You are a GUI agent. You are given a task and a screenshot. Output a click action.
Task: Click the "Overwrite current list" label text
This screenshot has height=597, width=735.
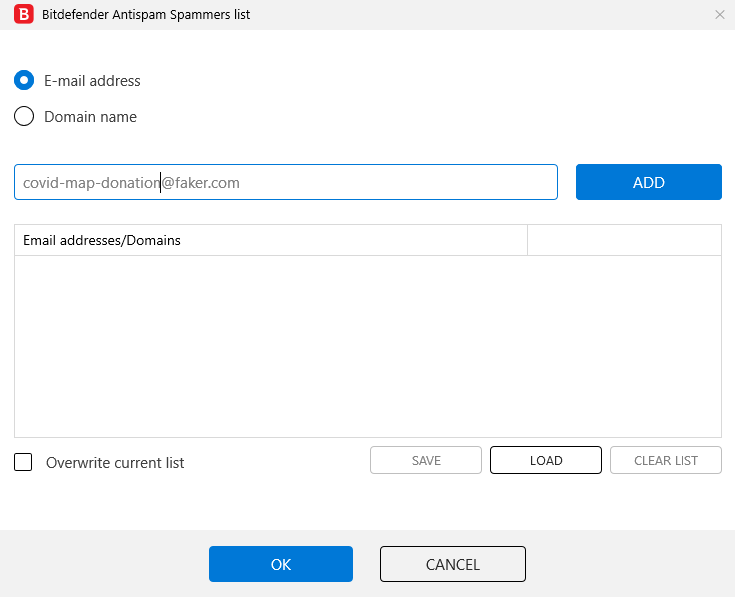[x=115, y=463]
